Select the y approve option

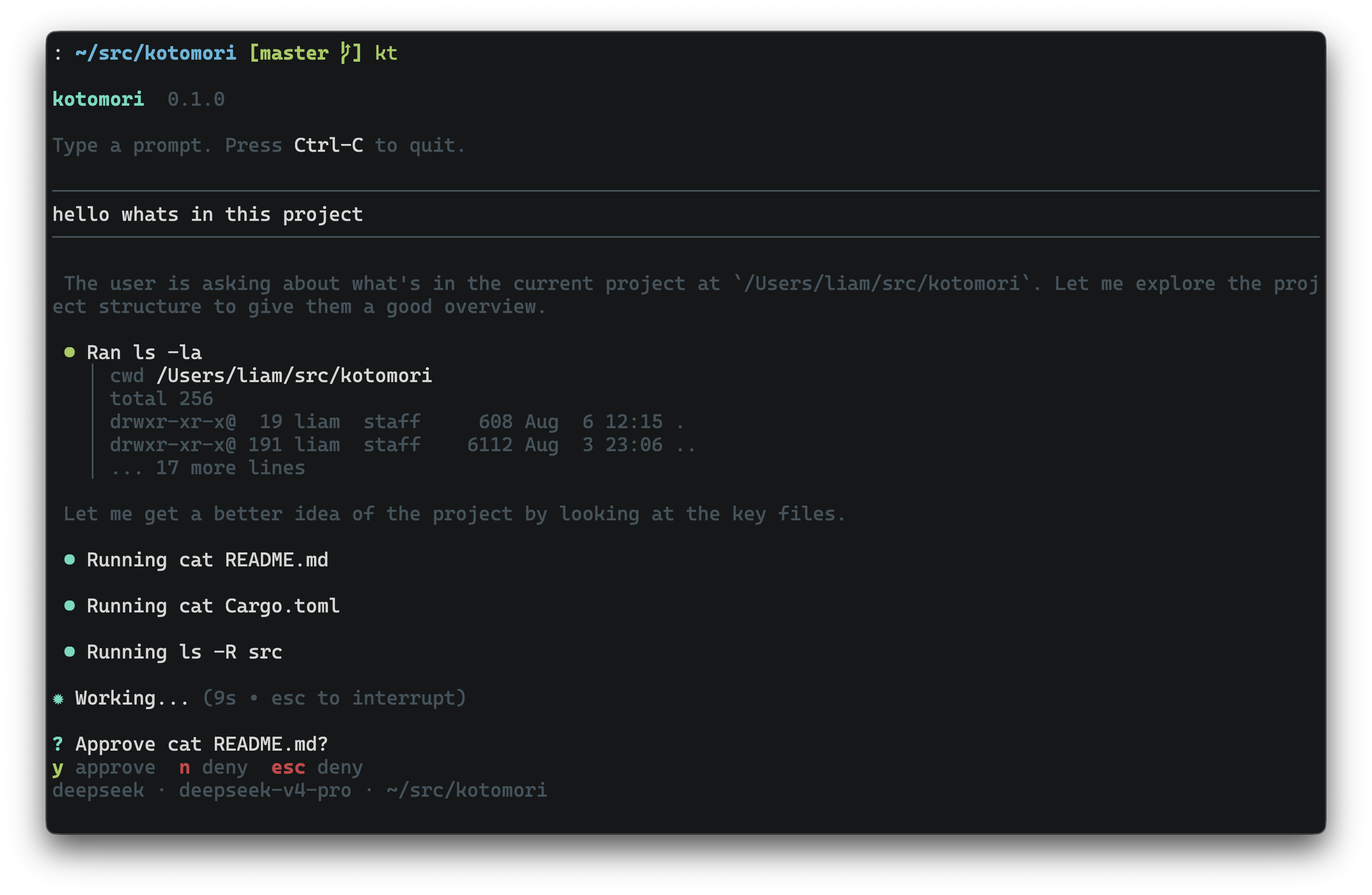[x=104, y=767]
